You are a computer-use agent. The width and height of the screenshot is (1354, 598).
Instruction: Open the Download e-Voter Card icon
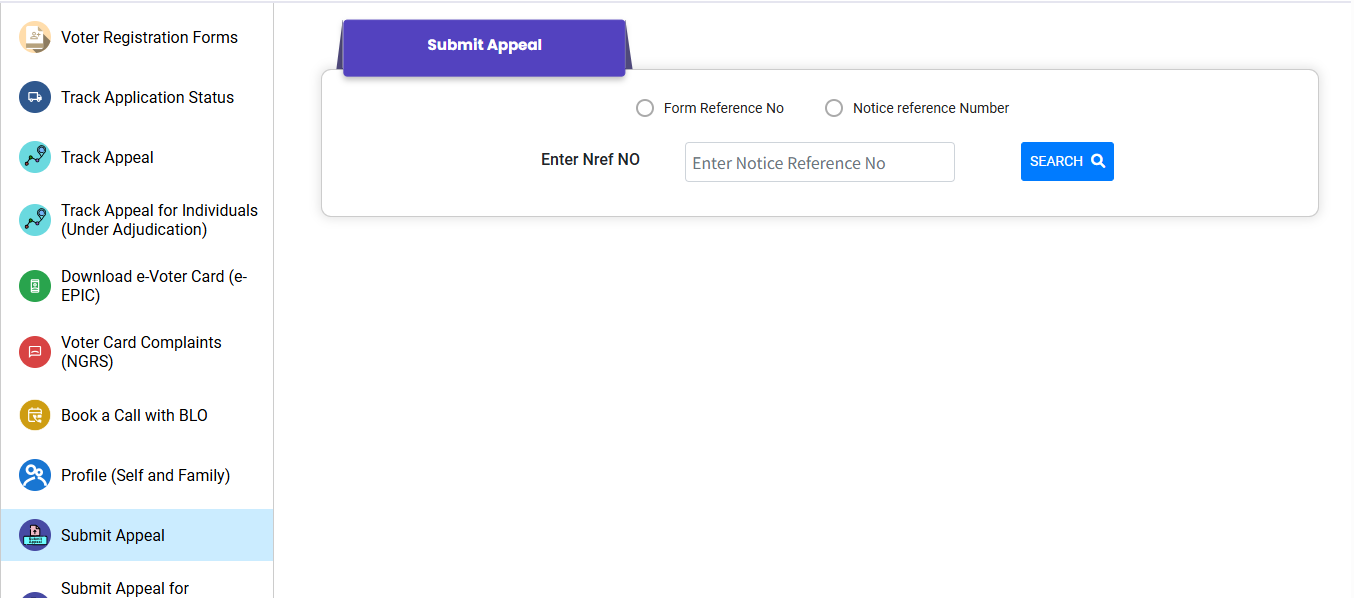click(35, 286)
